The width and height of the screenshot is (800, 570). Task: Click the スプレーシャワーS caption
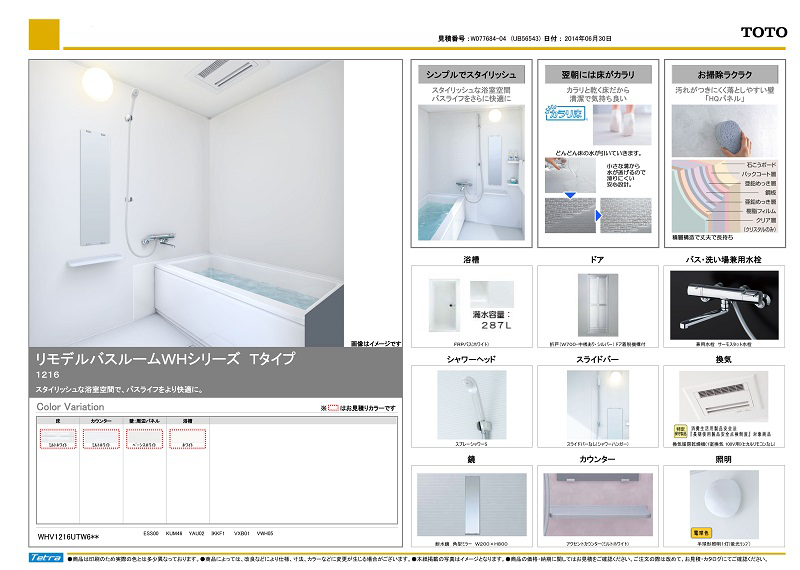(x=471, y=444)
